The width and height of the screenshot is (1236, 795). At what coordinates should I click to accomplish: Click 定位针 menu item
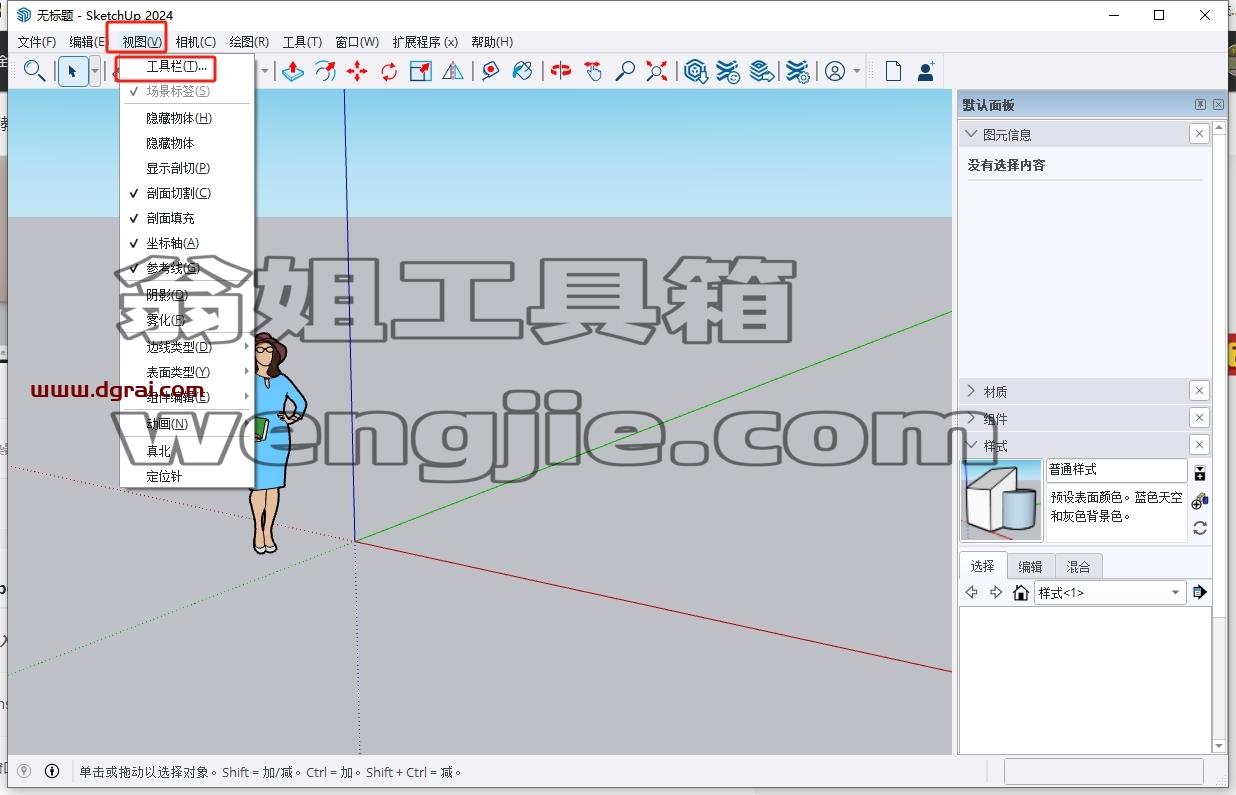point(186,476)
